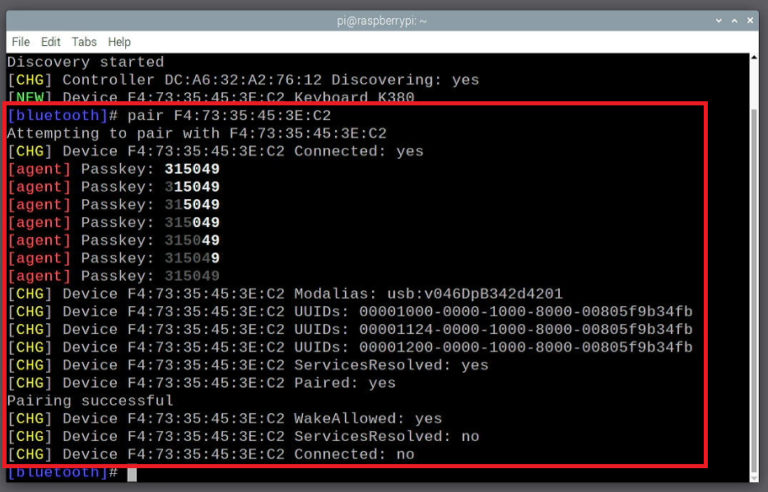Screen dimensions: 768x492
Task: Click the 'Discovery started' line
Action: point(85,62)
